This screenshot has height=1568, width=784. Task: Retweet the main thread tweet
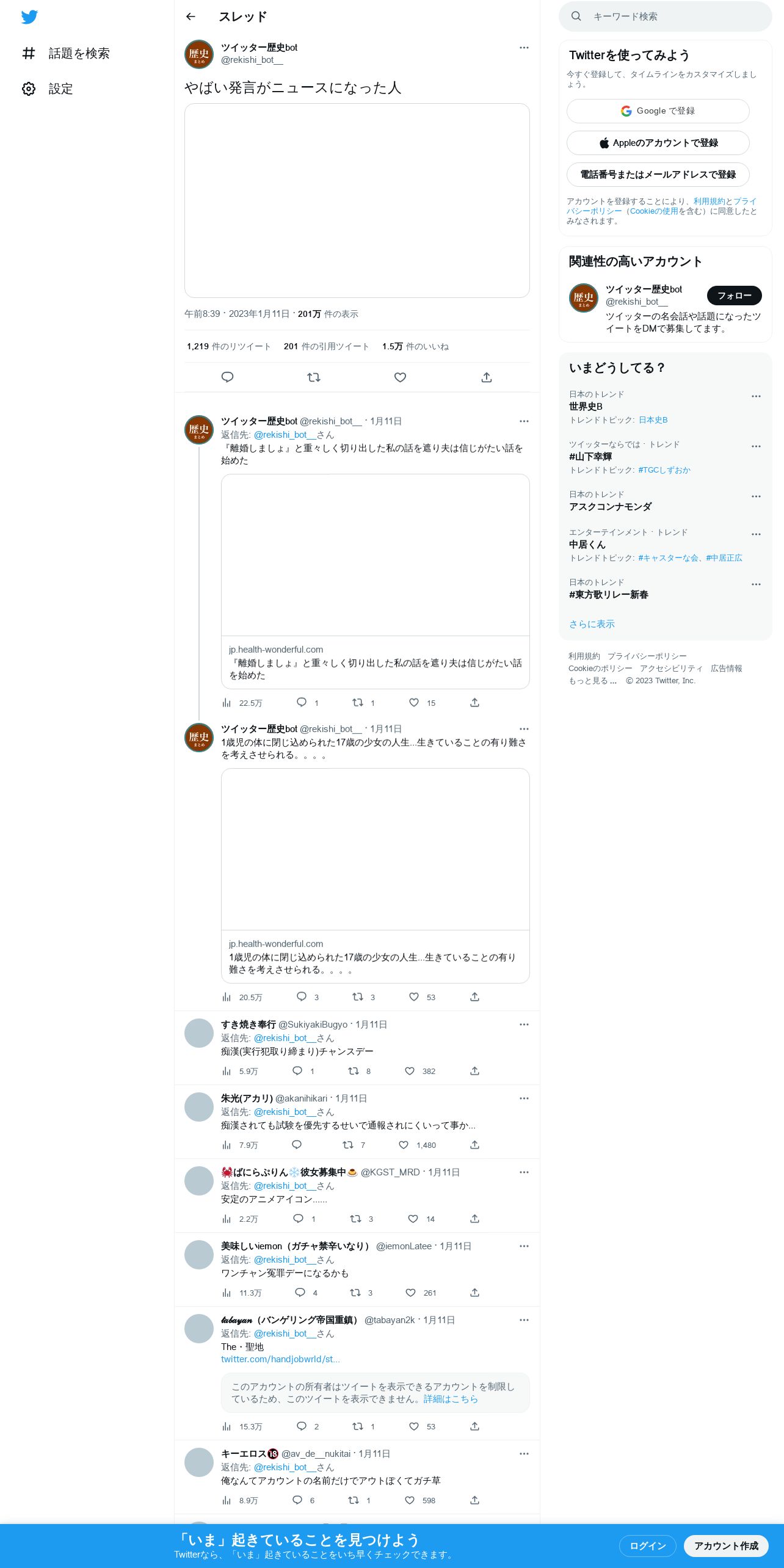pyautogui.click(x=314, y=377)
